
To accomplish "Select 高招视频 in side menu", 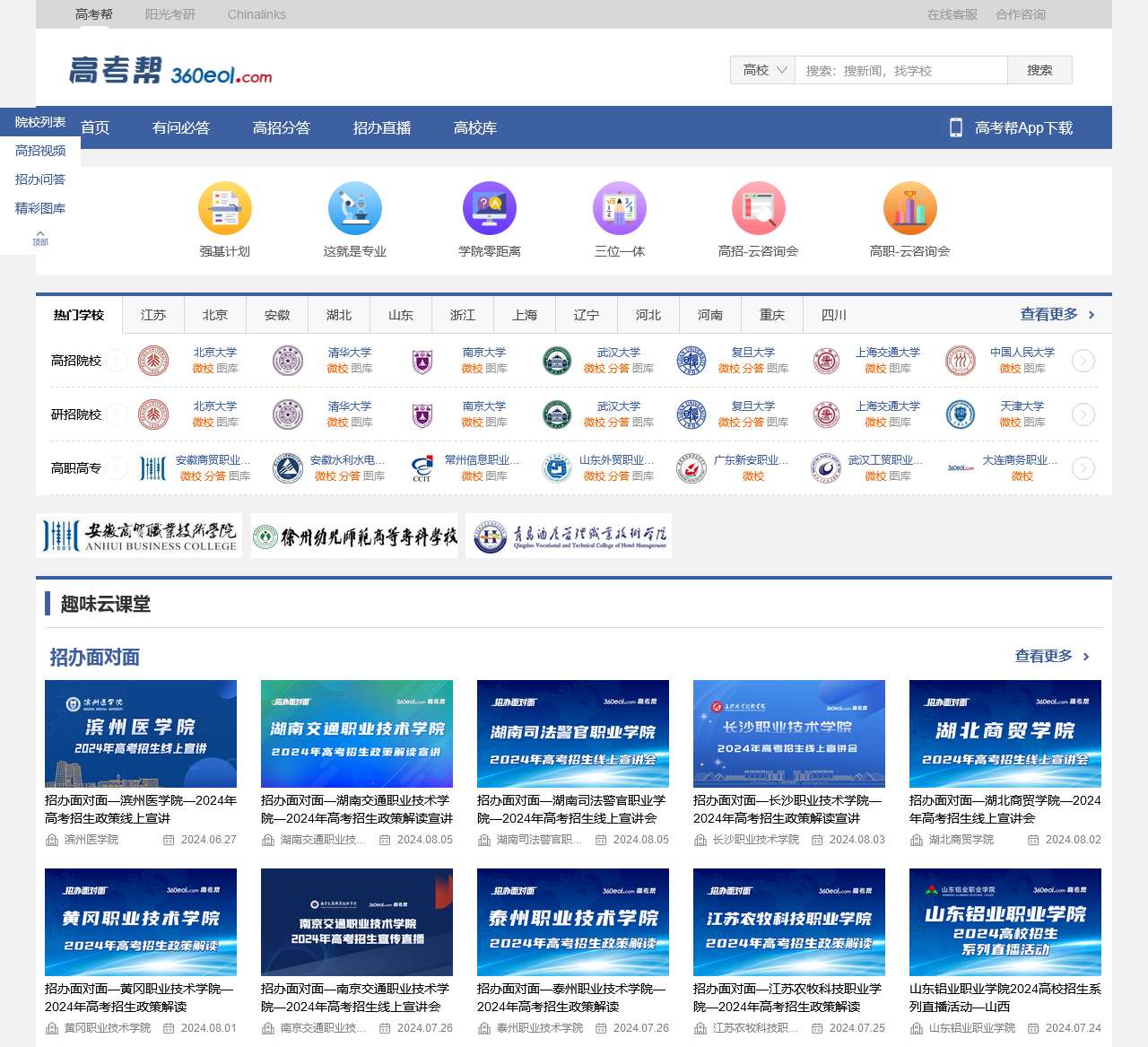I will 40,151.
